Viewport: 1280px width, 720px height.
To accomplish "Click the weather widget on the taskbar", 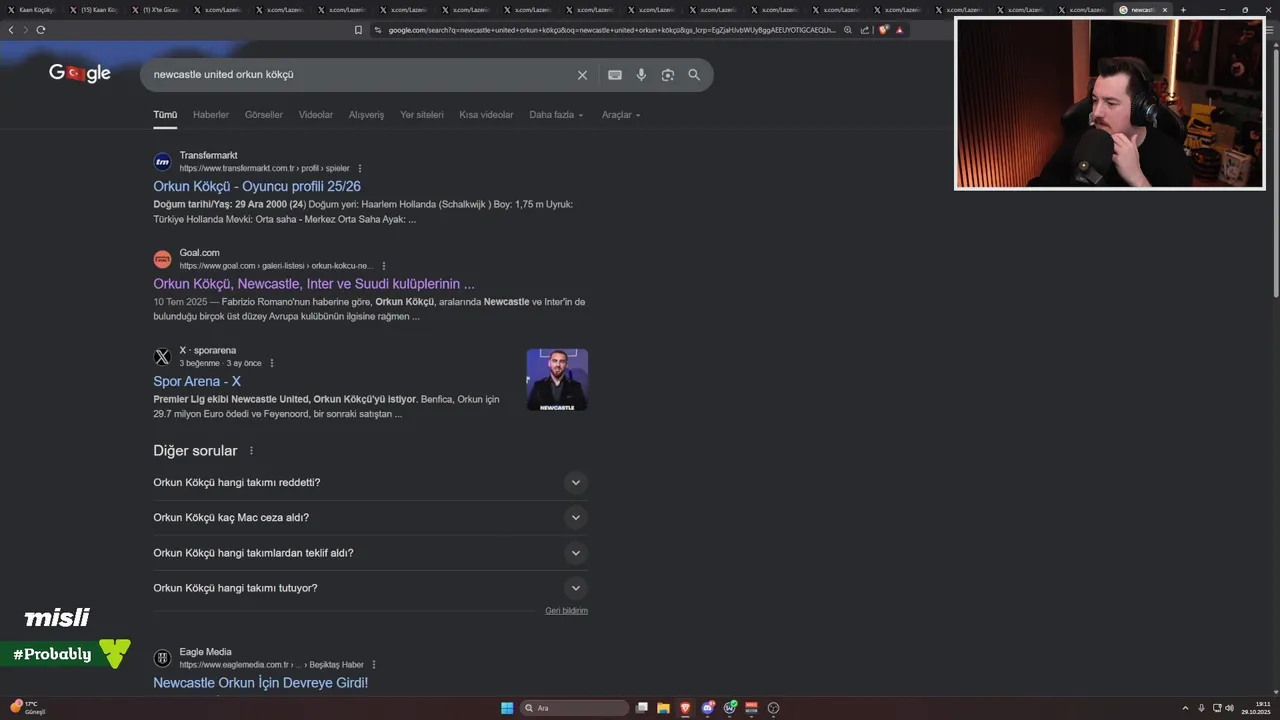I will 28,708.
